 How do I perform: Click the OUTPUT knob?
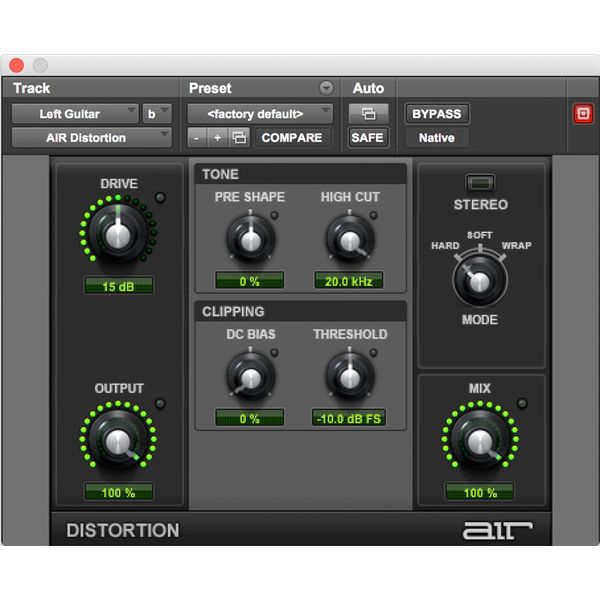pos(118,439)
